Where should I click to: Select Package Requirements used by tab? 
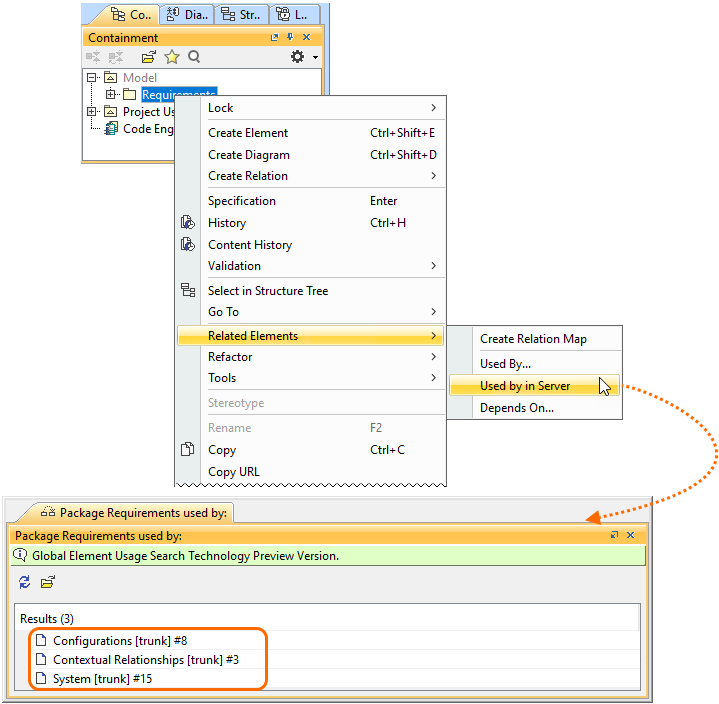(134, 513)
